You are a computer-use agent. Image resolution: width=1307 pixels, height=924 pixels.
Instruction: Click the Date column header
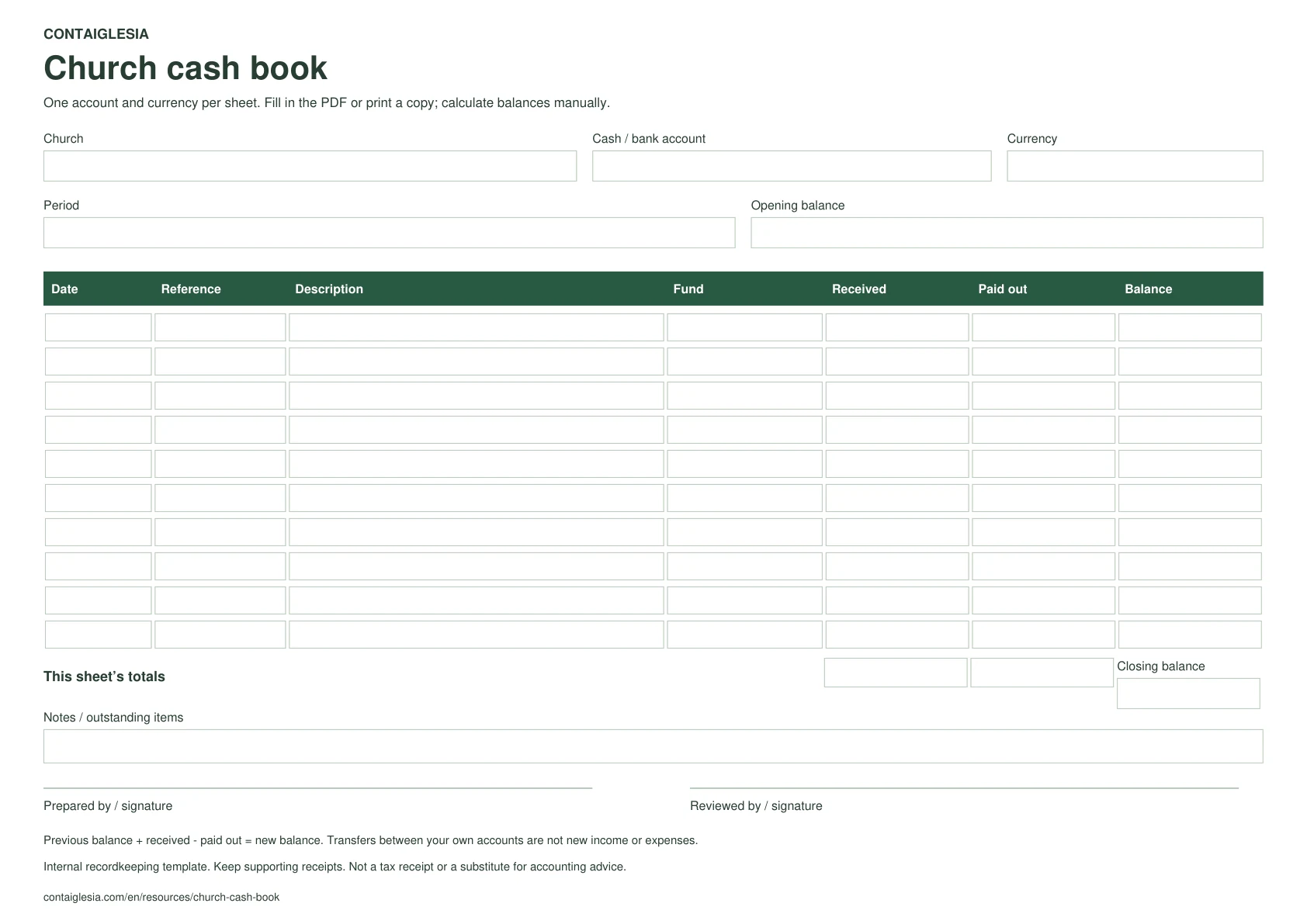(x=64, y=289)
